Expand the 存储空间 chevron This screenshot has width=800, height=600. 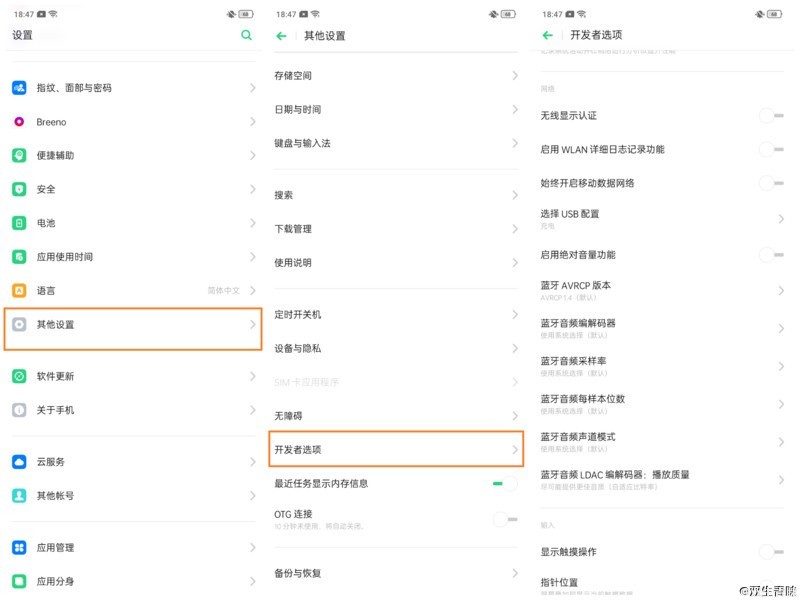coord(515,76)
